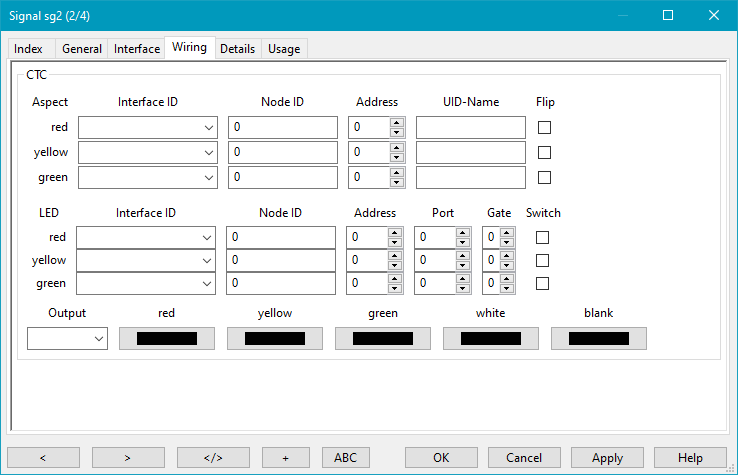Open the Interface tab
The height and width of the screenshot is (475, 738).
(137, 49)
